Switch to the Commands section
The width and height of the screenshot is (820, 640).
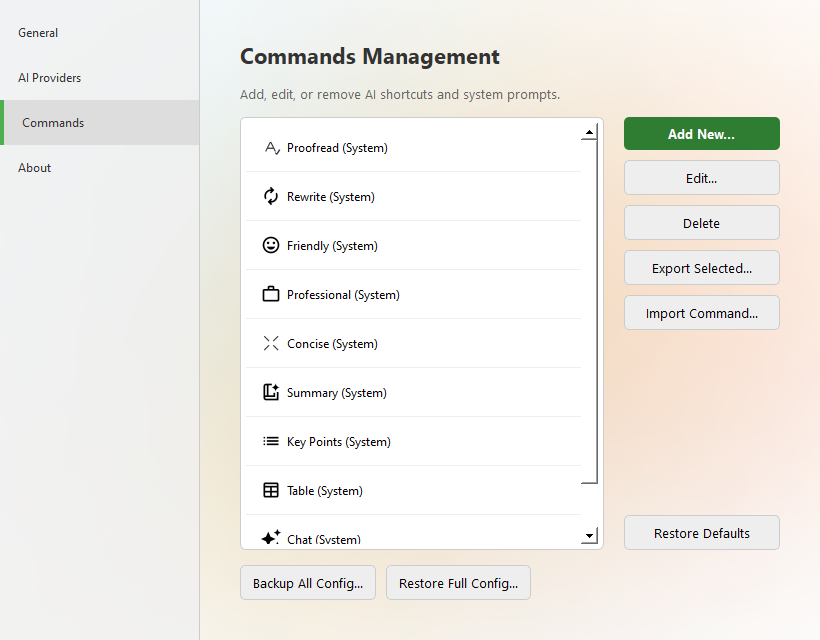[x=99, y=123]
